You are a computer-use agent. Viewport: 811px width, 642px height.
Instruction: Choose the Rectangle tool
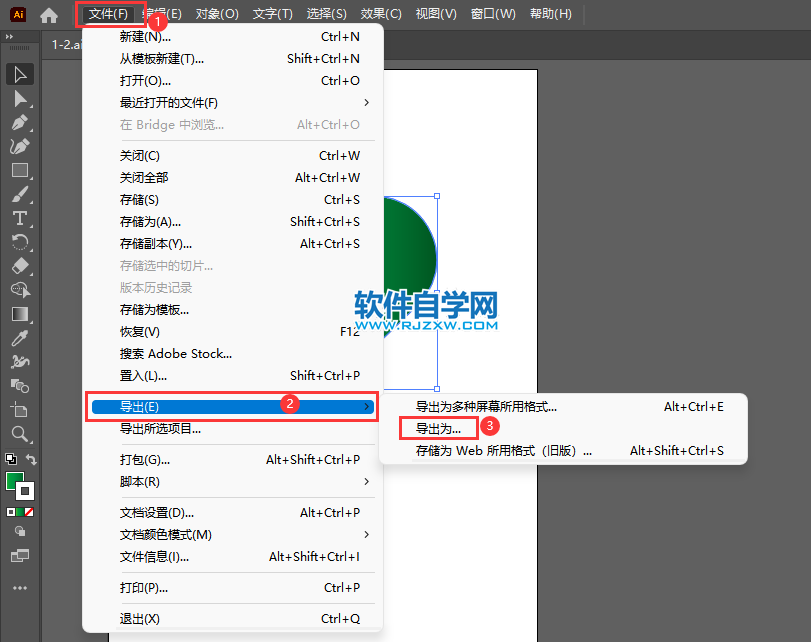click(18, 170)
